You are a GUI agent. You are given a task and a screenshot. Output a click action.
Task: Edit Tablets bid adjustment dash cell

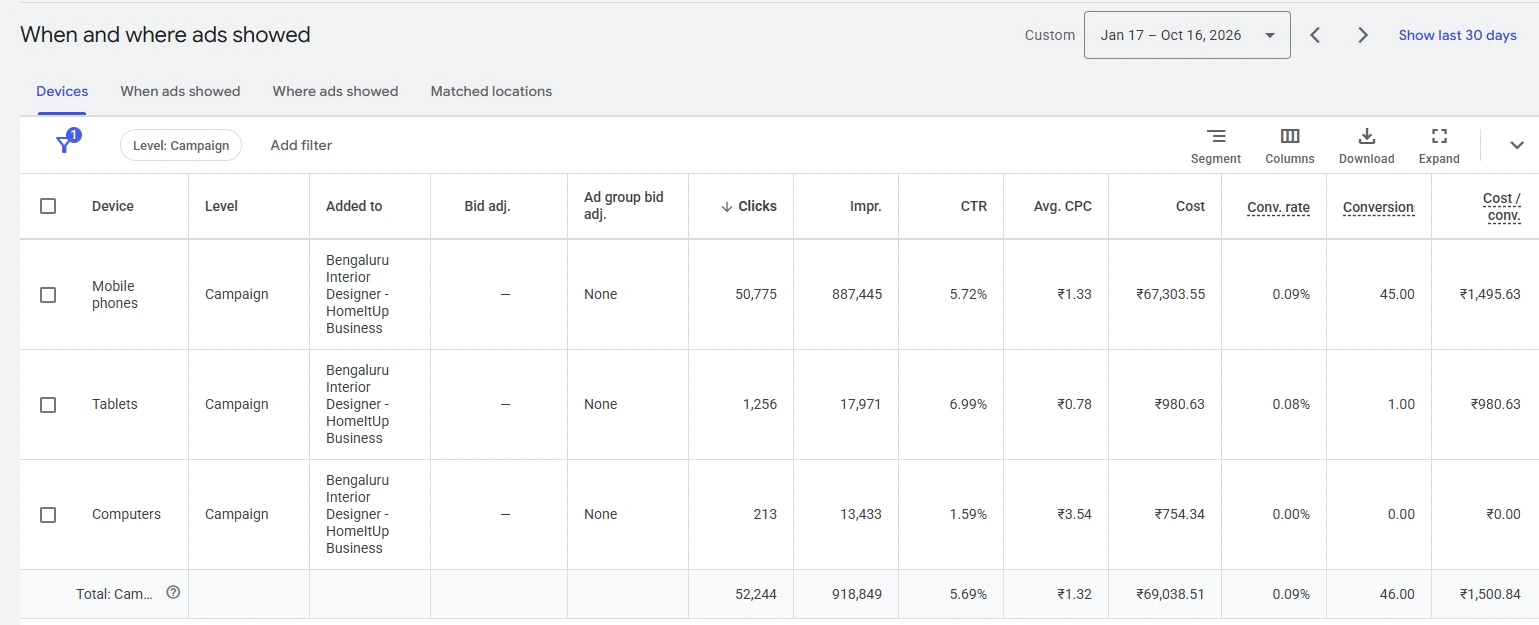pos(505,404)
